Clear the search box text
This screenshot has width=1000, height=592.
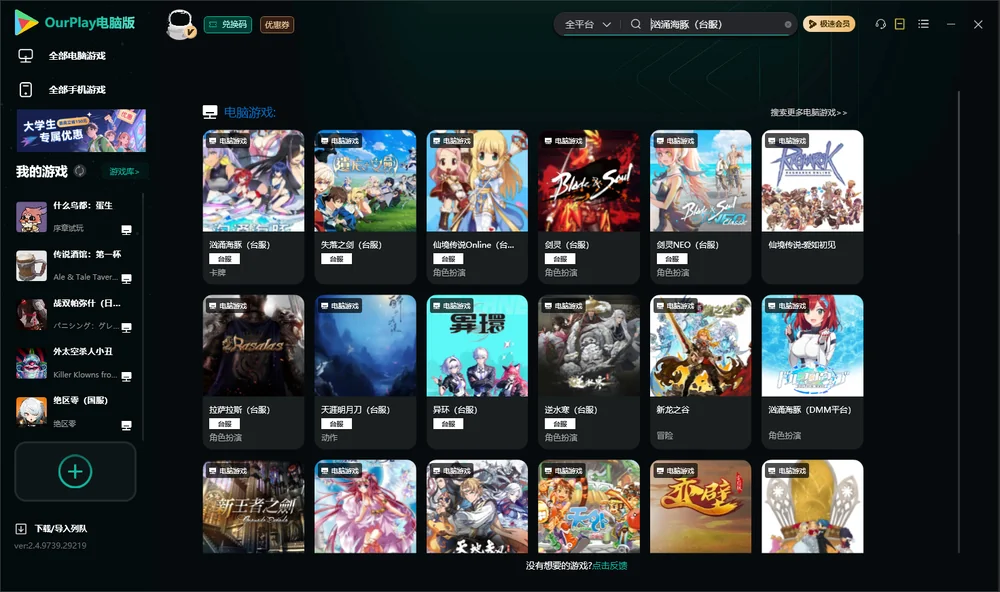click(x=788, y=24)
